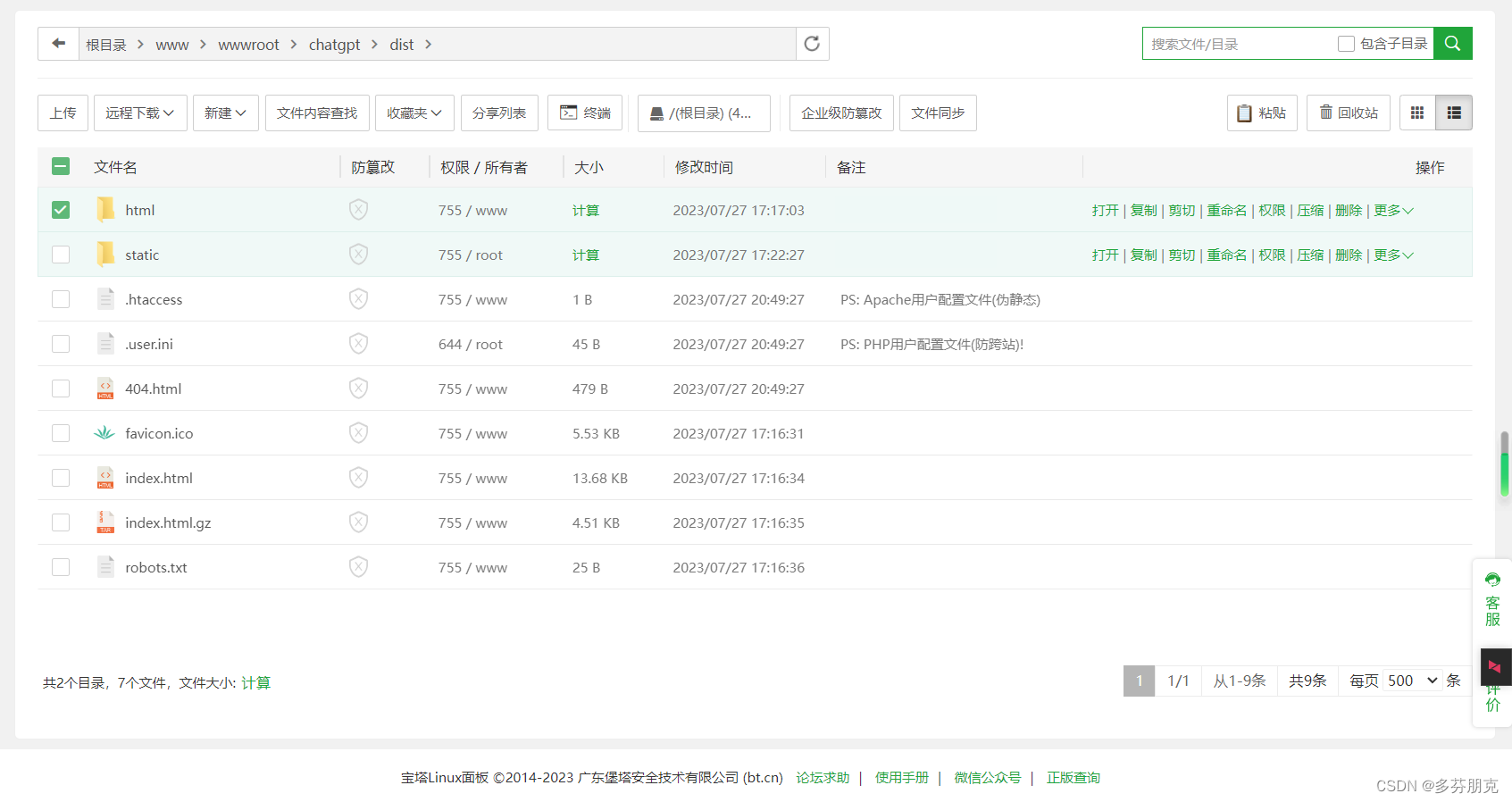The height and width of the screenshot is (802, 1512).
Task: Paste file with the clipboard button
Action: 1262,113
